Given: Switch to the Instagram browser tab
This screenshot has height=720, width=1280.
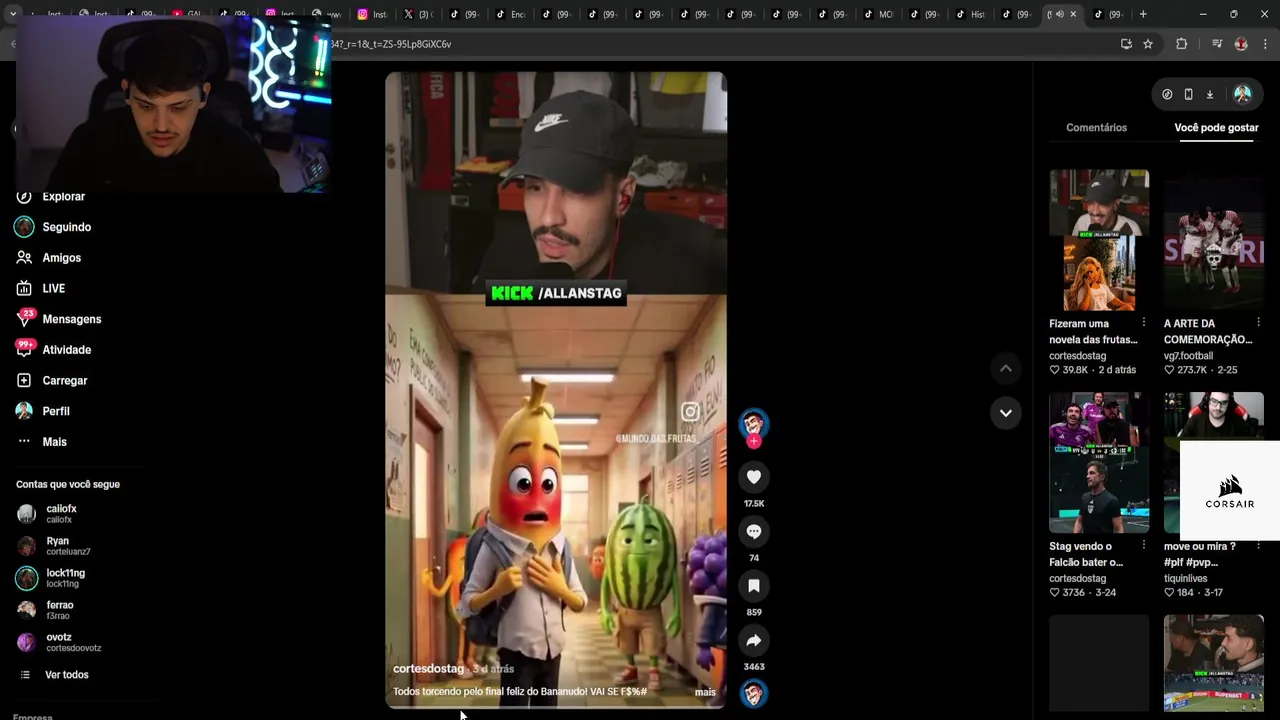Looking at the screenshot, I should [371, 14].
